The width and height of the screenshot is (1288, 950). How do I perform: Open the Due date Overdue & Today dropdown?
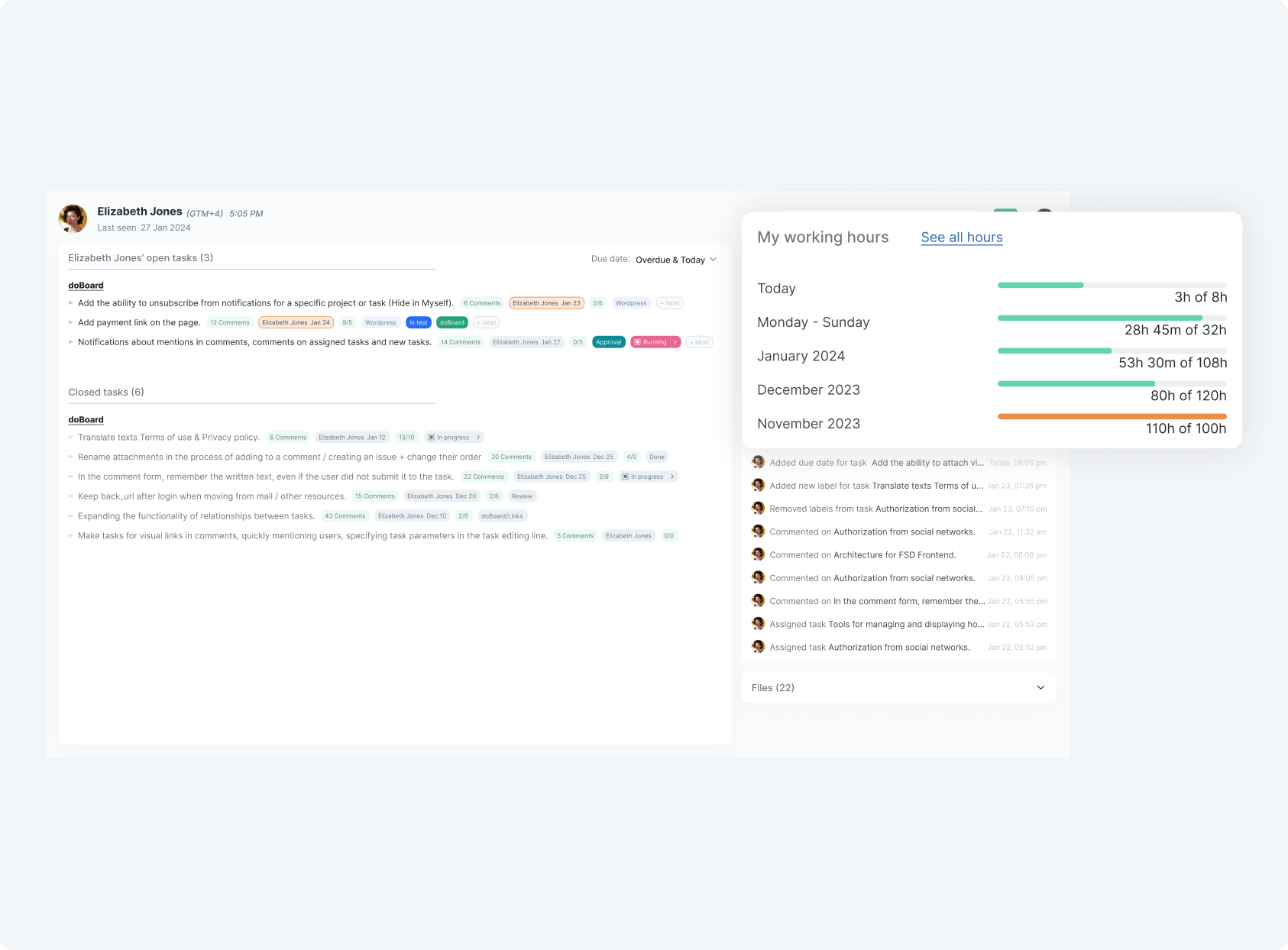click(675, 260)
